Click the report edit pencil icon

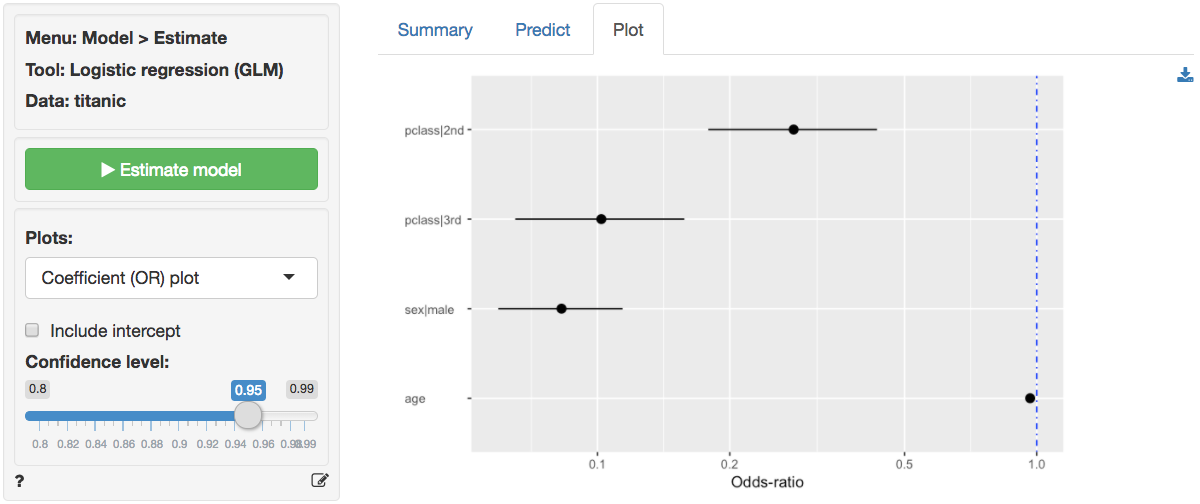320,480
